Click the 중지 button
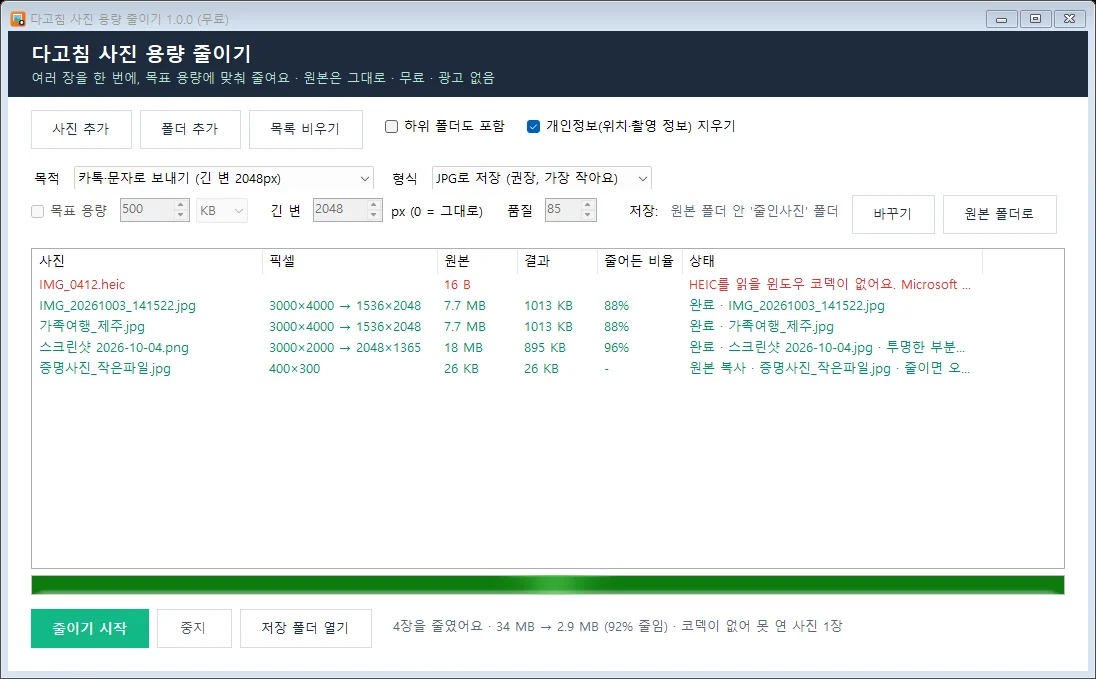 [x=194, y=628]
